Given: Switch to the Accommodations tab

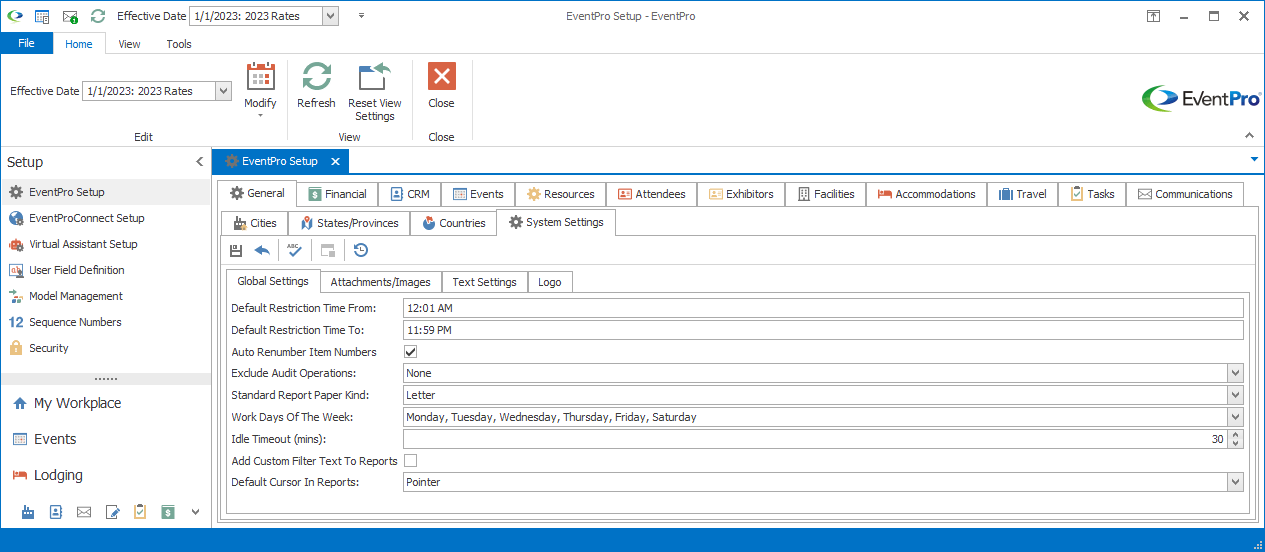Looking at the screenshot, I should point(926,194).
